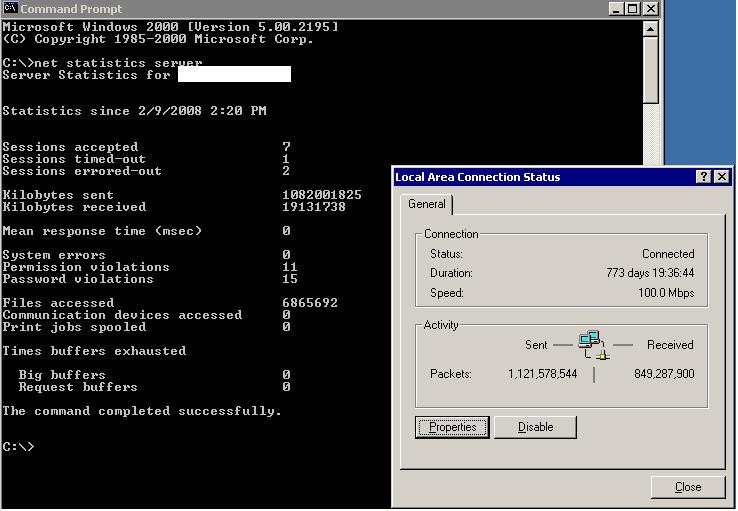Click the Sent label in Activity group
This screenshot has height=511, width=738.
point(536,345)
